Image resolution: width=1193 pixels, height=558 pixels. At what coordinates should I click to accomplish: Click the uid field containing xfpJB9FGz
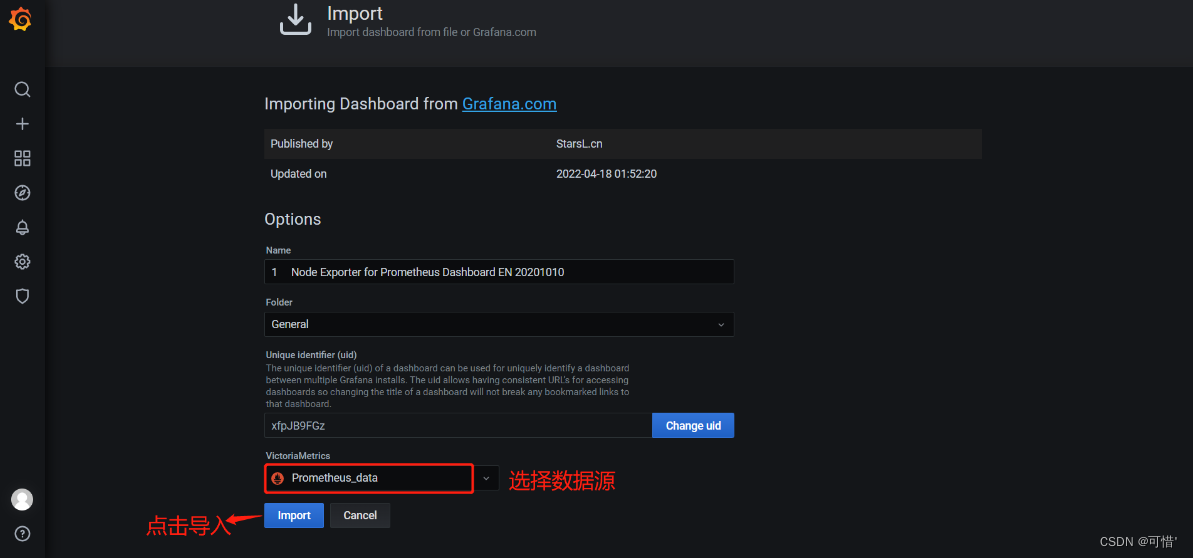(x=458, y=426)
